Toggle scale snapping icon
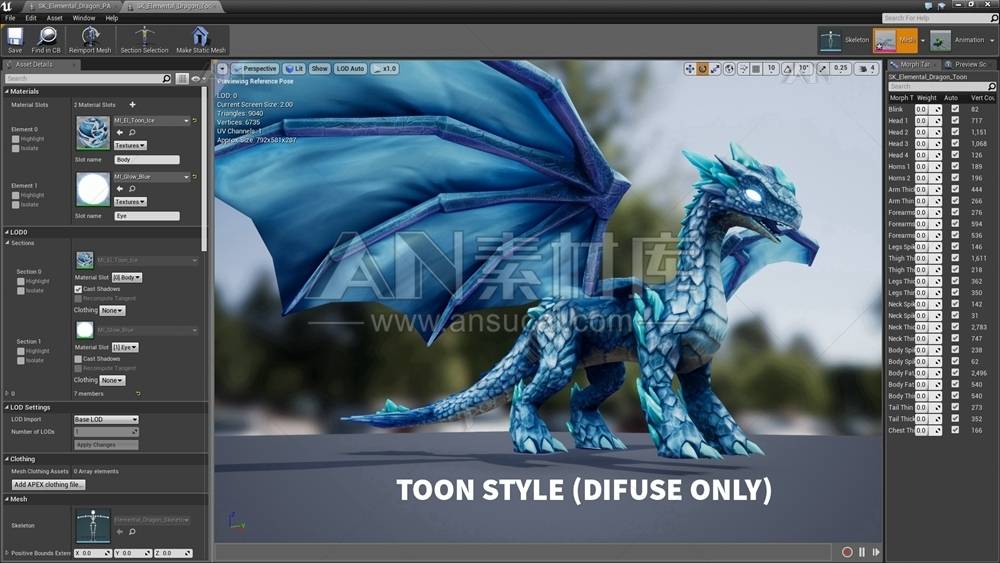This screenshot has height=563, width=1000. (823, 69)
